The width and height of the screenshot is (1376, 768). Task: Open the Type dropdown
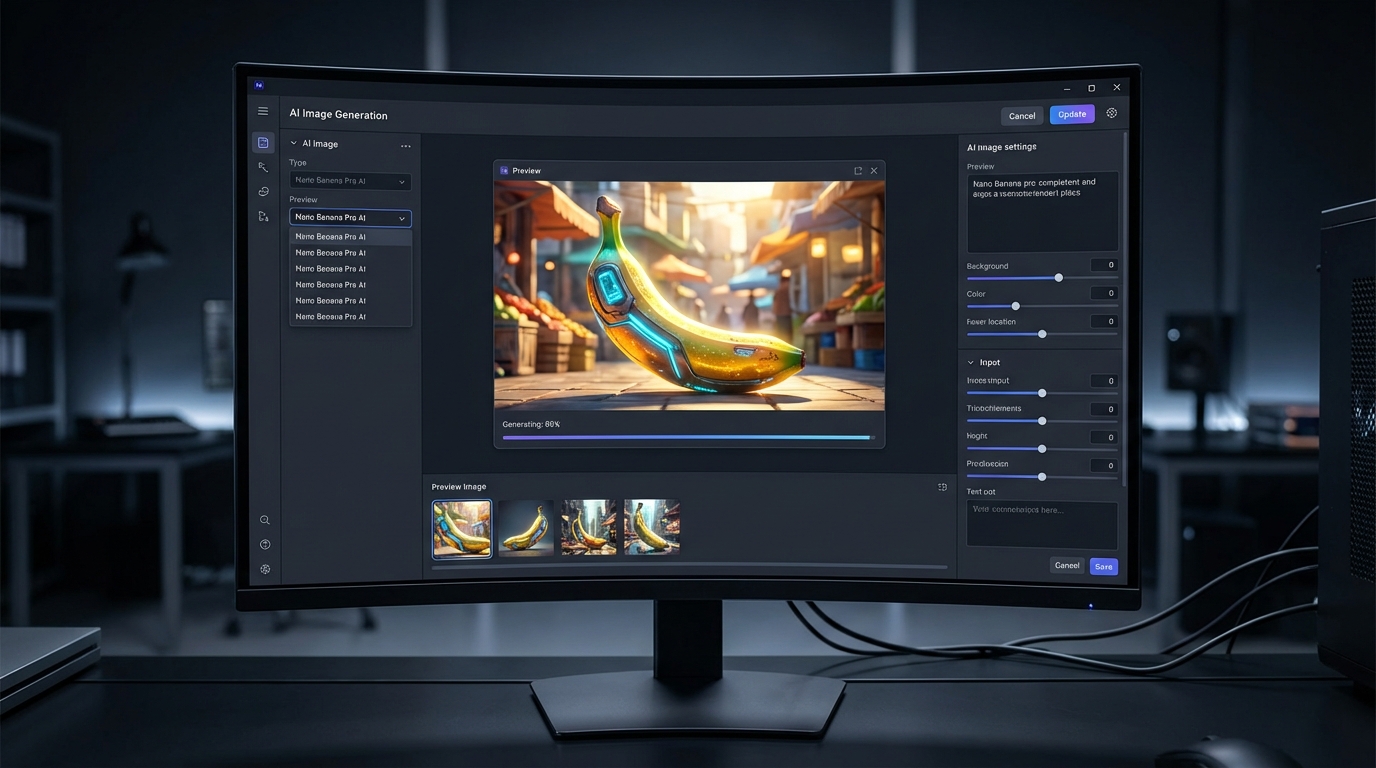[x=350, y=181]
